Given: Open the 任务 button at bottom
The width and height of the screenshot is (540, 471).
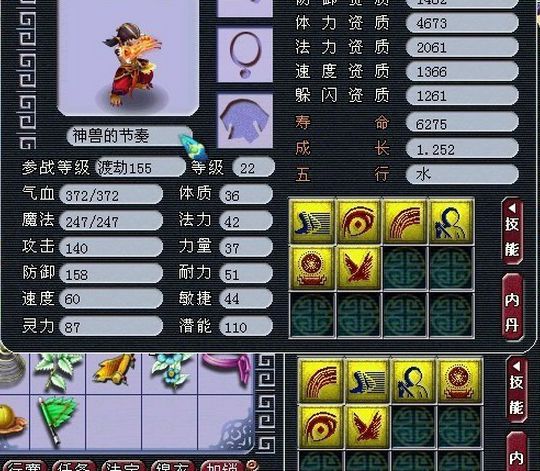Looking at the screenshot, I should click(x=71, y=466).
